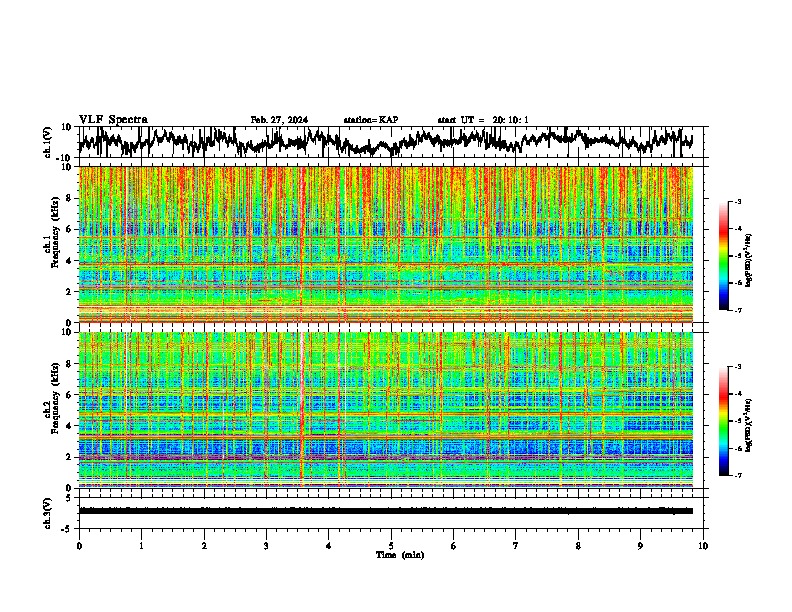The image size is (792, 612).
Task: Click the "-3" label on ch.2 colorbar
Action: [738, 367]
